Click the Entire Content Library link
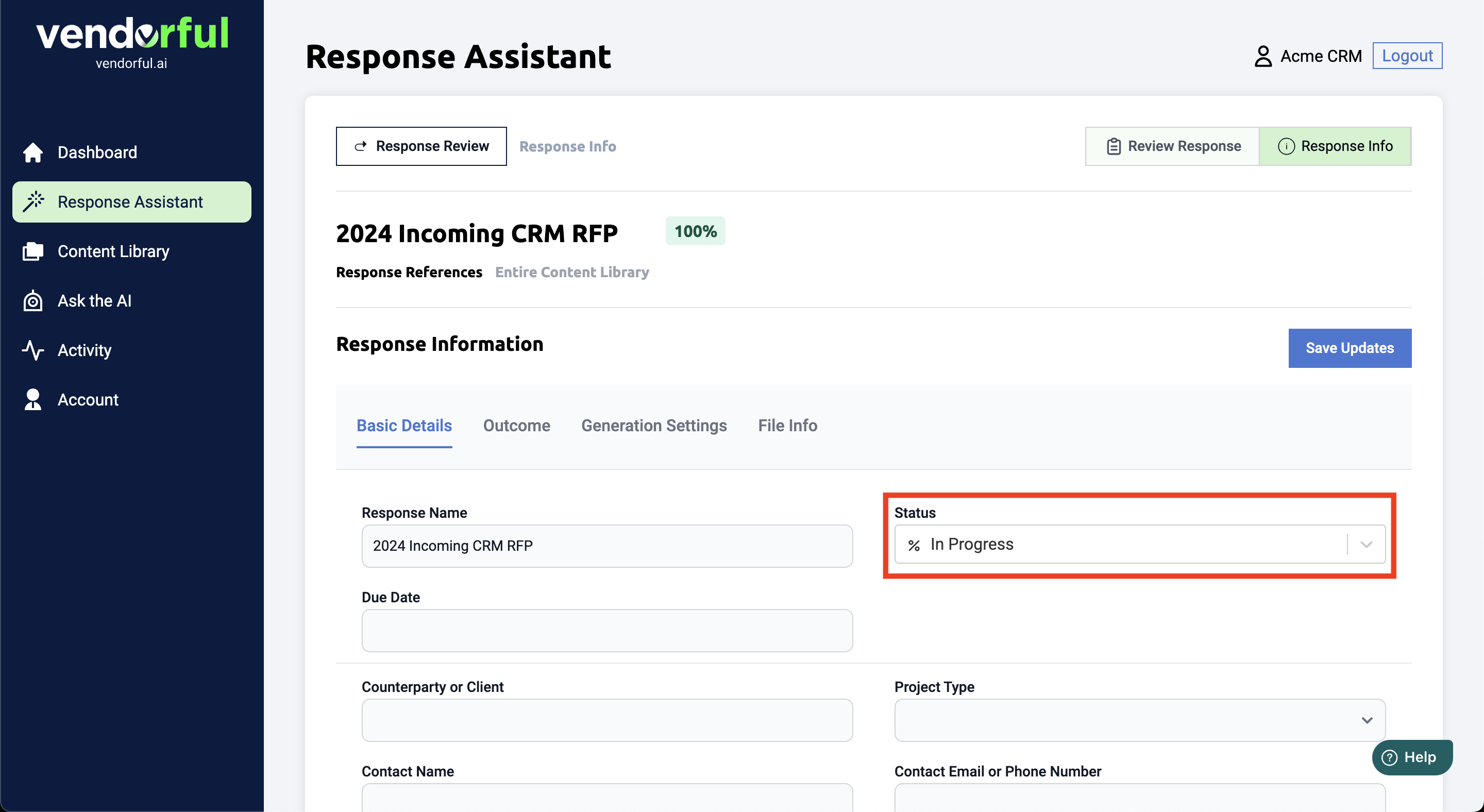The height and width of the screenshot is (812, 1484). 571,272
